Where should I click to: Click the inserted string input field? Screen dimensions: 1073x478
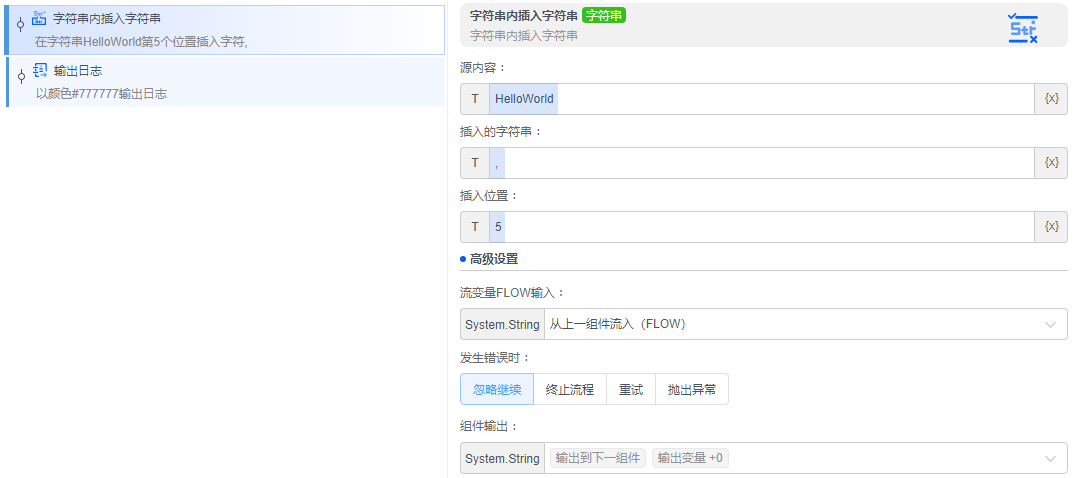pyautogui.click(x=762, y=163)
